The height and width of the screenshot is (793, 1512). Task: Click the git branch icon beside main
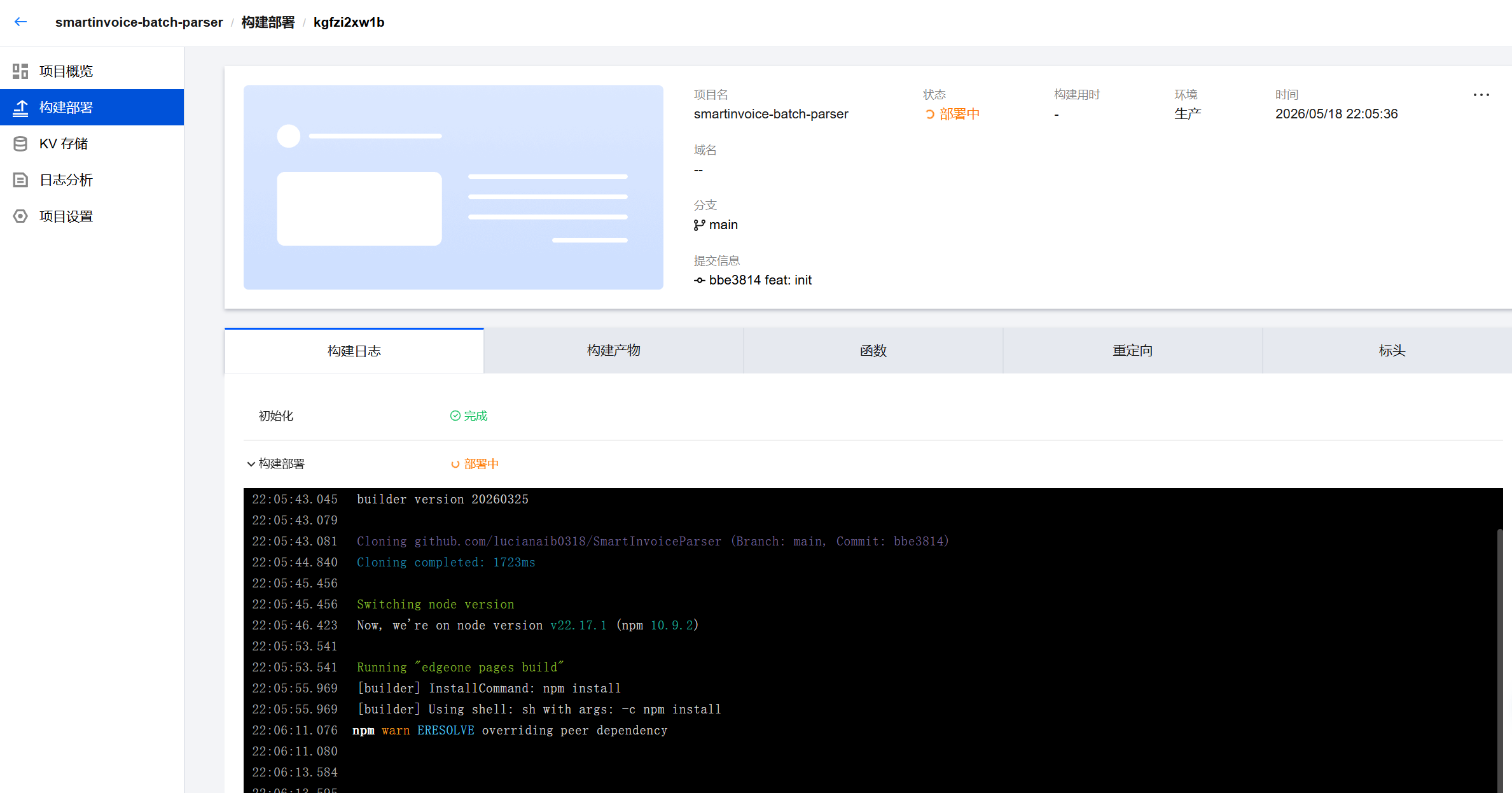click(700, 225)
